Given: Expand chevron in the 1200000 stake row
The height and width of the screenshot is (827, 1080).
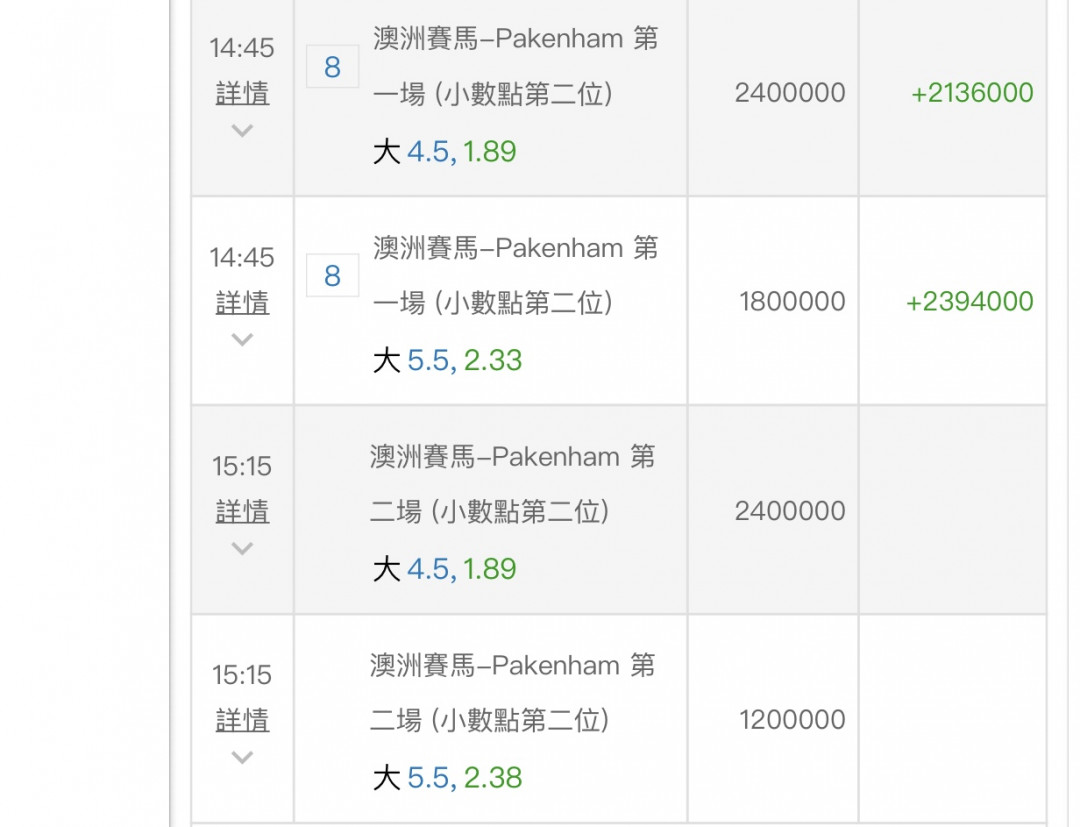Looking at the screenshot, I should click(242, 758).
